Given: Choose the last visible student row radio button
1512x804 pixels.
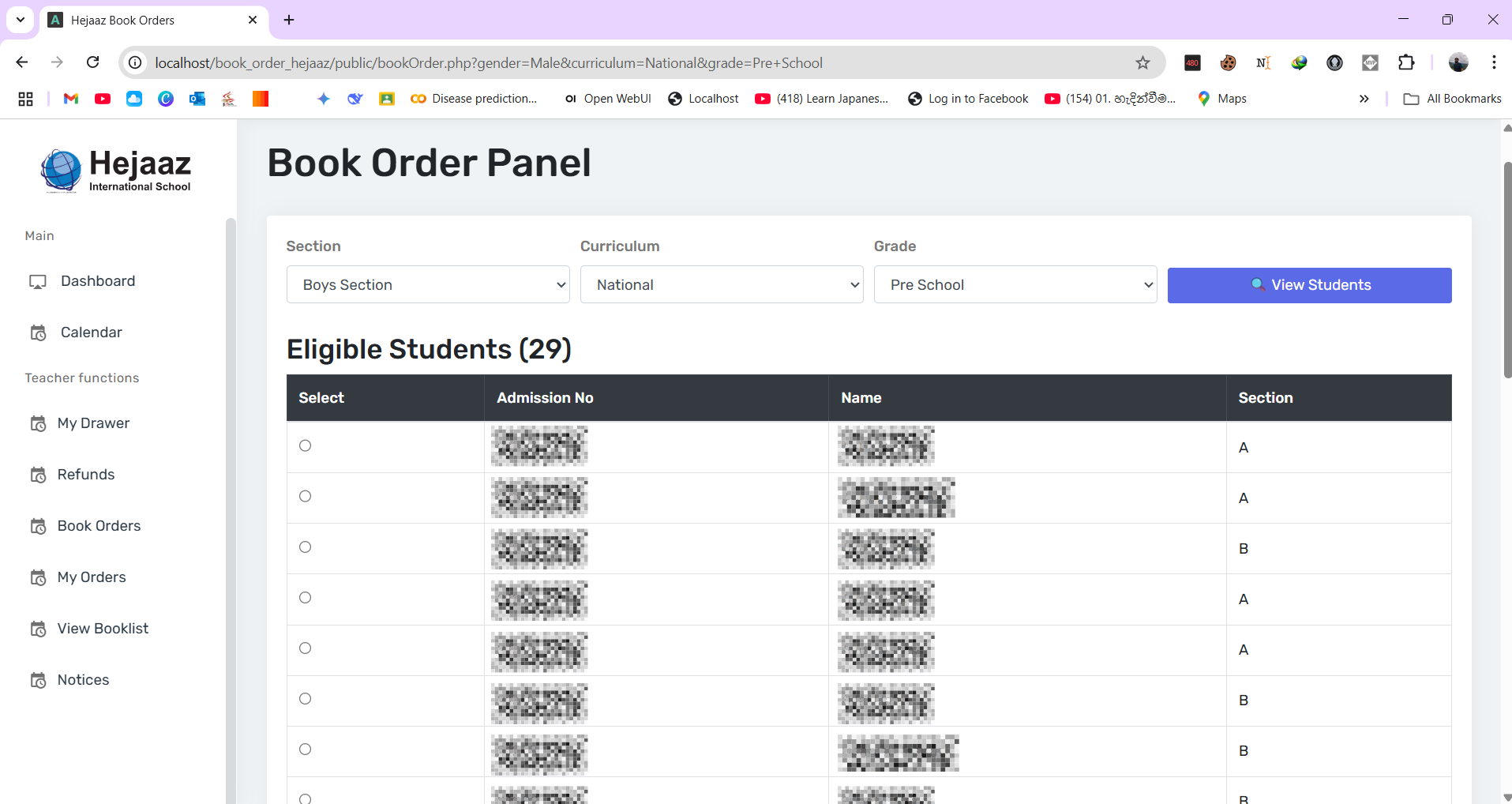Looking at the screenshot, I should pos(305,798).
